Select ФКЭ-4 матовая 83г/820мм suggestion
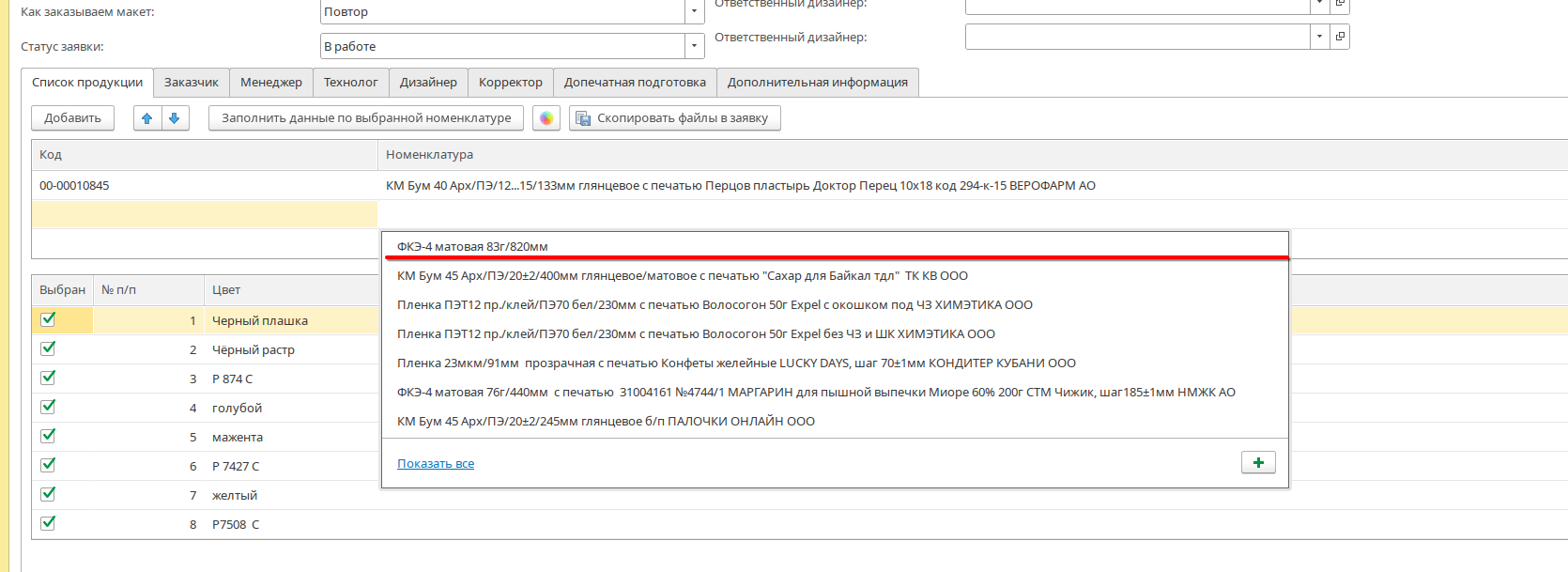Image resolution: width=1568 pixels, height=572 pixels. pyautogui.click(x=472, y=247)
